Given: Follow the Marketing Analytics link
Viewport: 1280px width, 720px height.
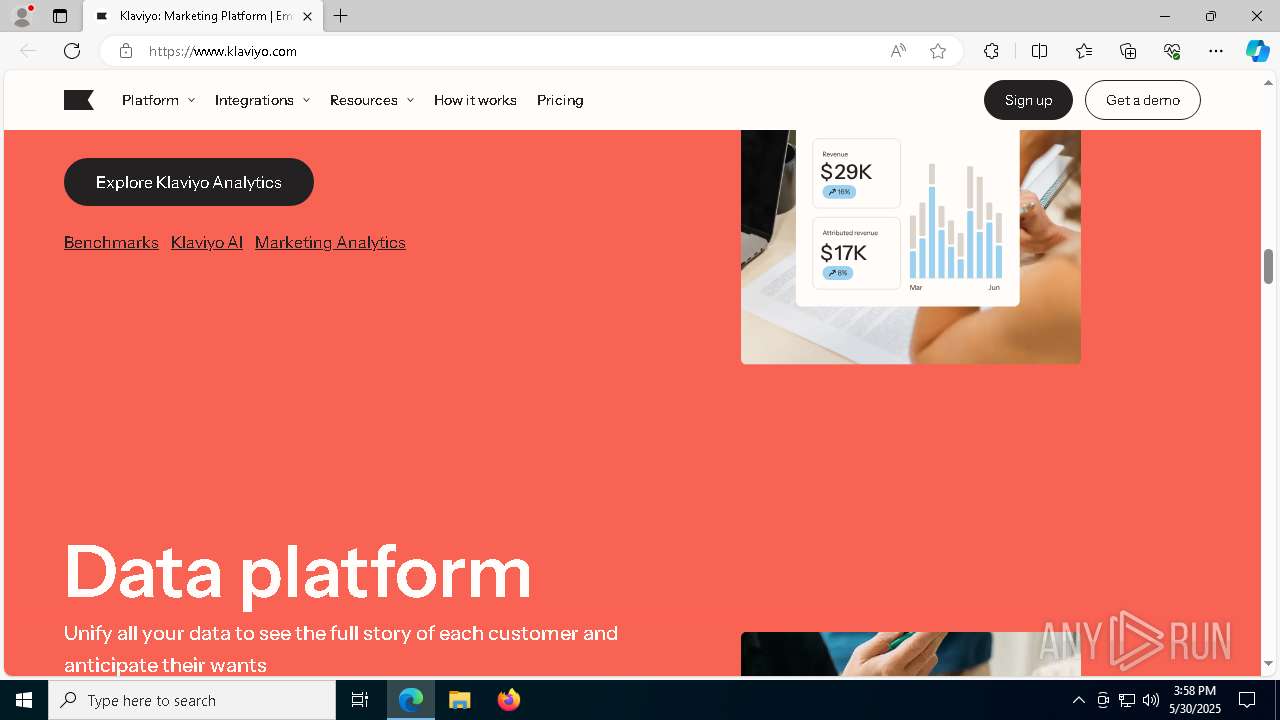Looking at the screenshot, I should tap(330, 242).
